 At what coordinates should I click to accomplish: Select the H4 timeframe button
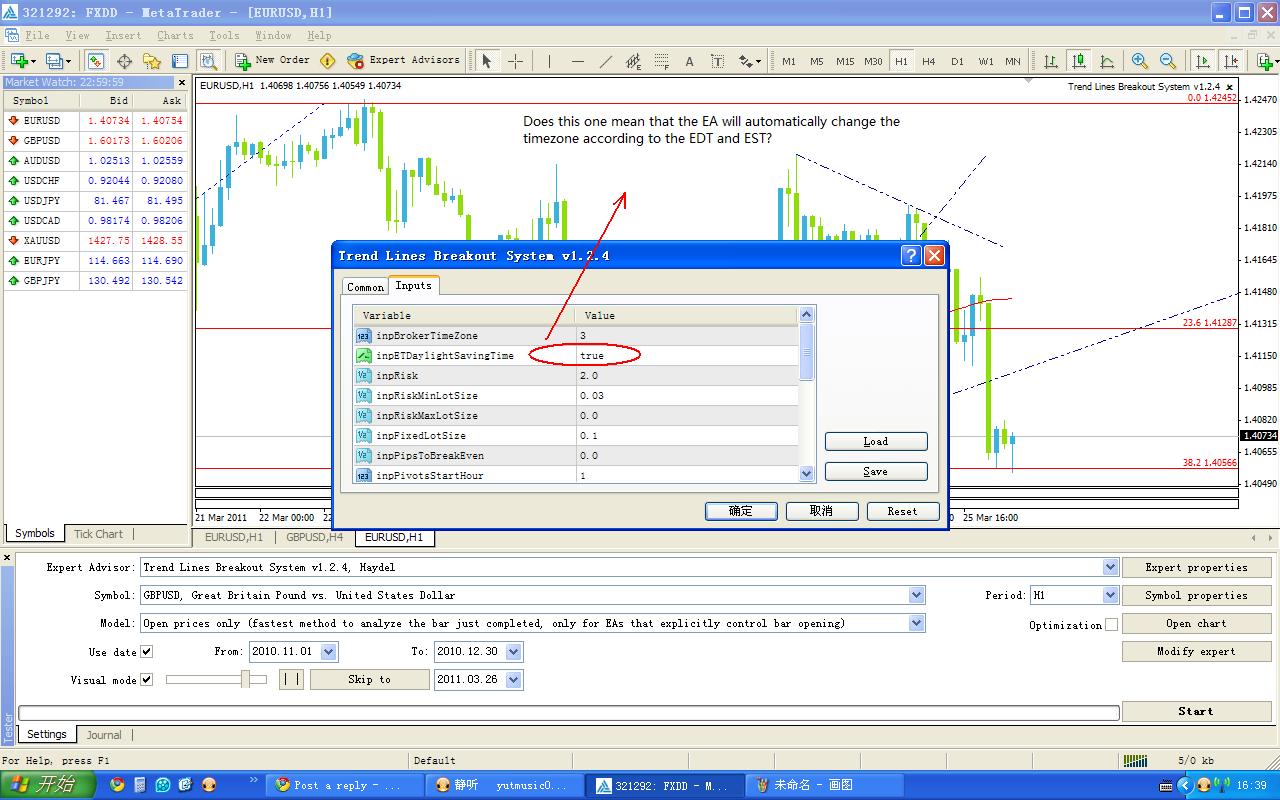[929, 61]
